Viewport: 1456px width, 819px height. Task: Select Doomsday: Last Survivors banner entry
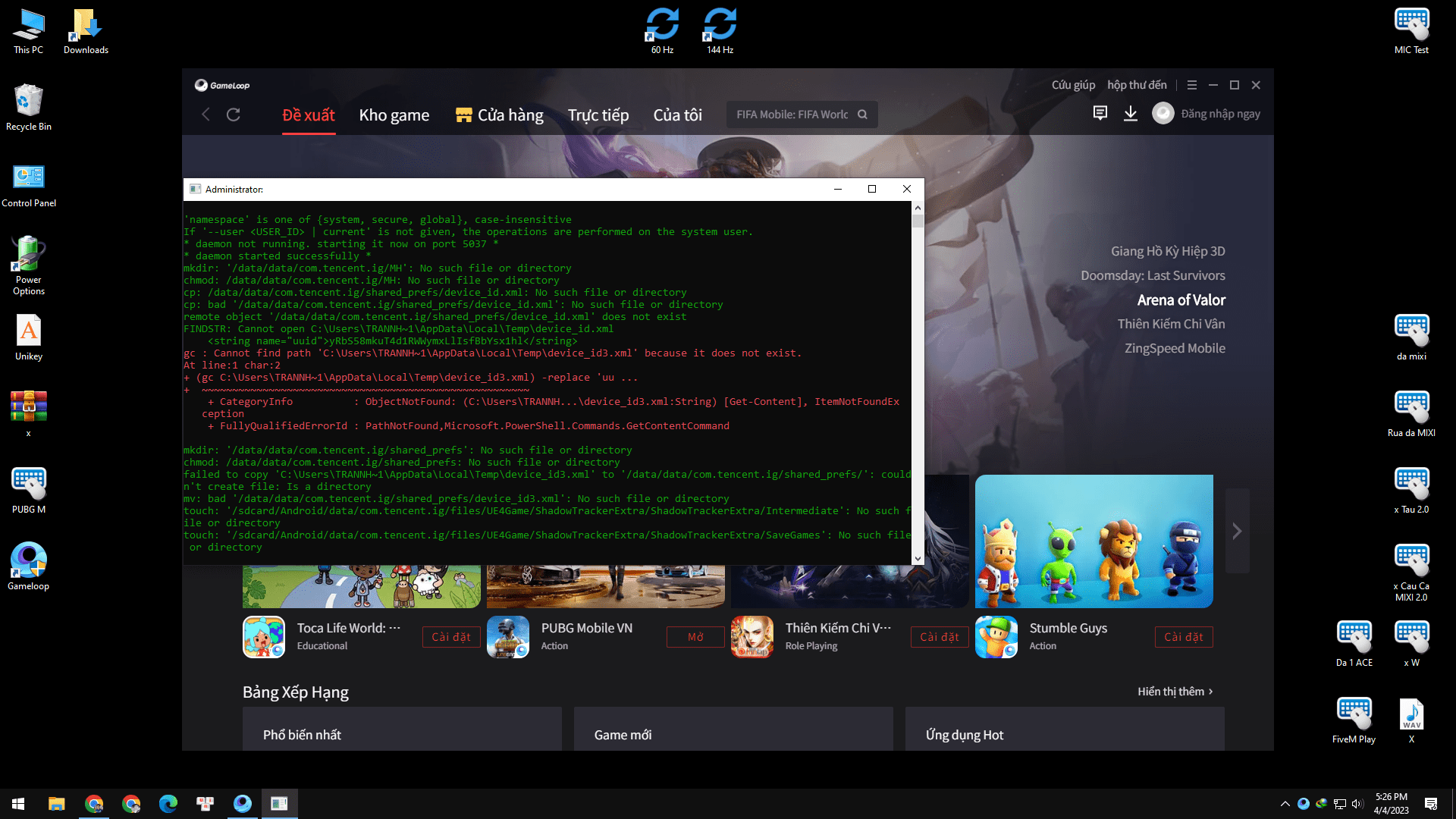1153,275
